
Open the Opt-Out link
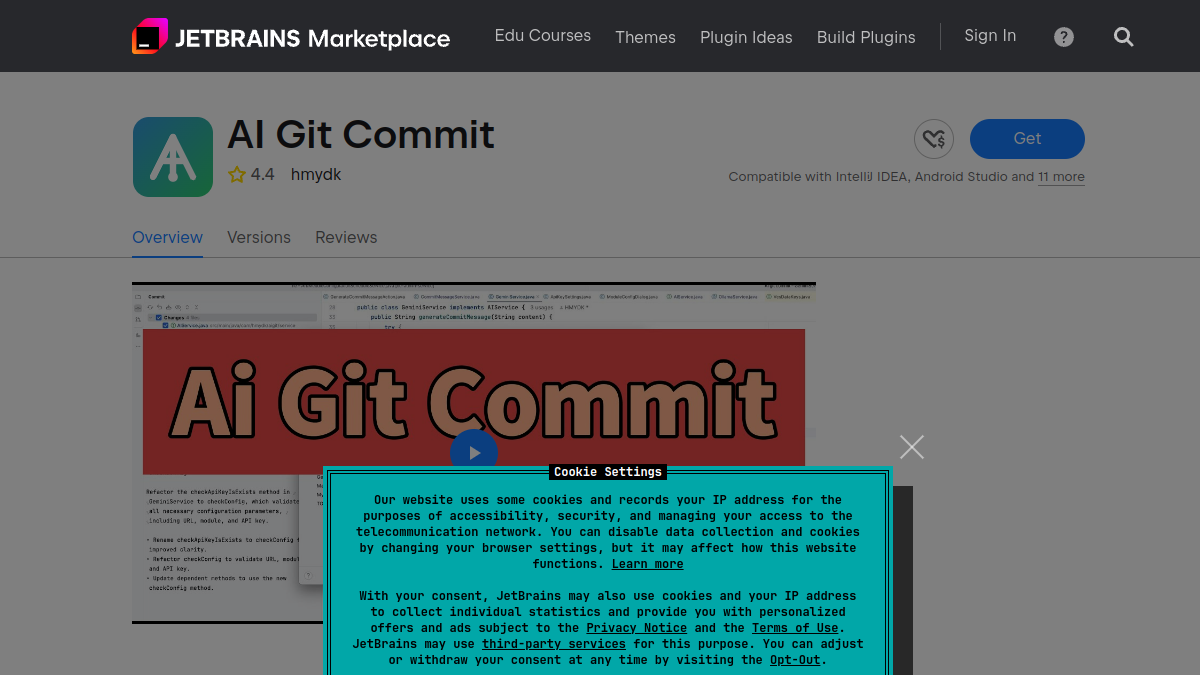[795, 660]
